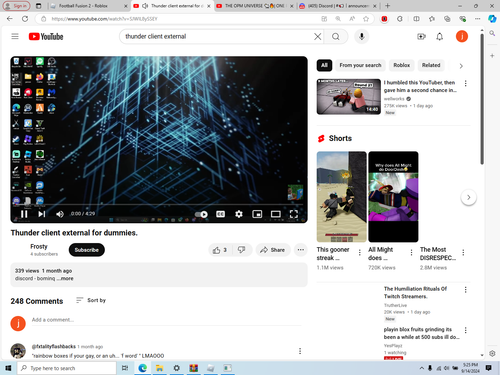
Task: Click the Type here to search box
Action: point(67,368)
